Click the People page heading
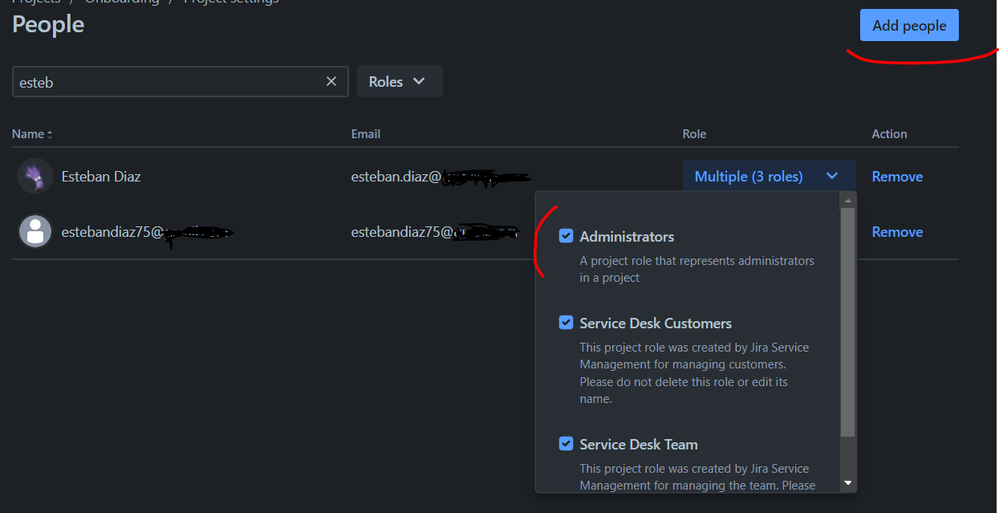The height and width of the screenshot is (513, 999). click(48, 24)
